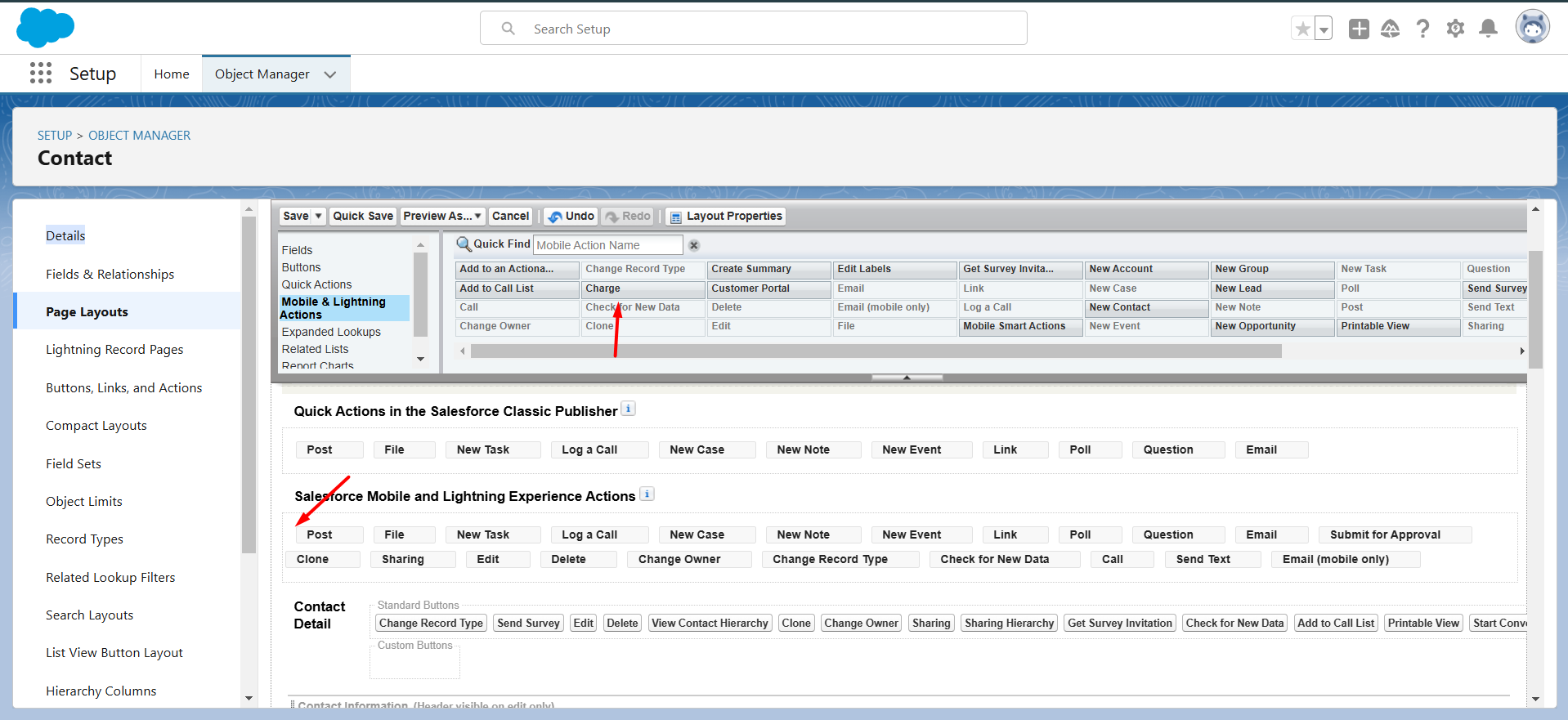The image size is (1568, 720).
Task: Open the global actions plus icon
Action: [x=1359, y=29]
